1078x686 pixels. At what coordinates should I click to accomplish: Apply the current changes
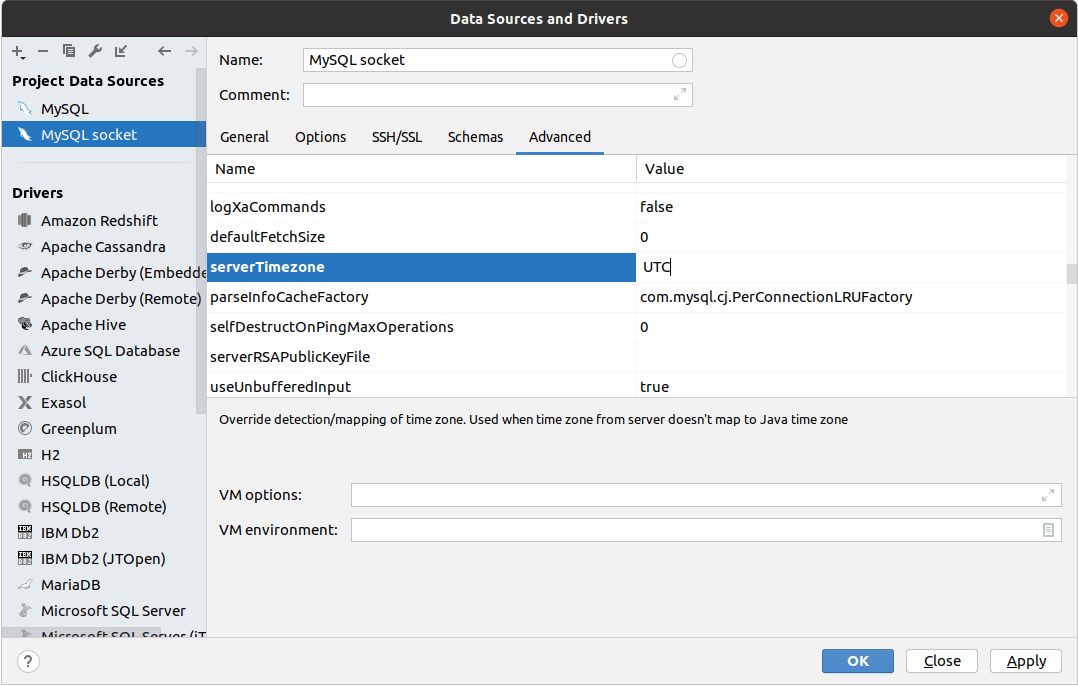(1025, 661)
